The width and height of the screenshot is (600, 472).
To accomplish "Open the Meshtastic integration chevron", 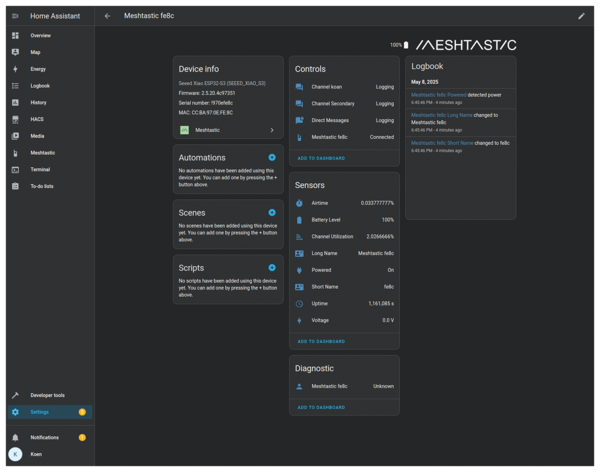I will tap(272, 130).
